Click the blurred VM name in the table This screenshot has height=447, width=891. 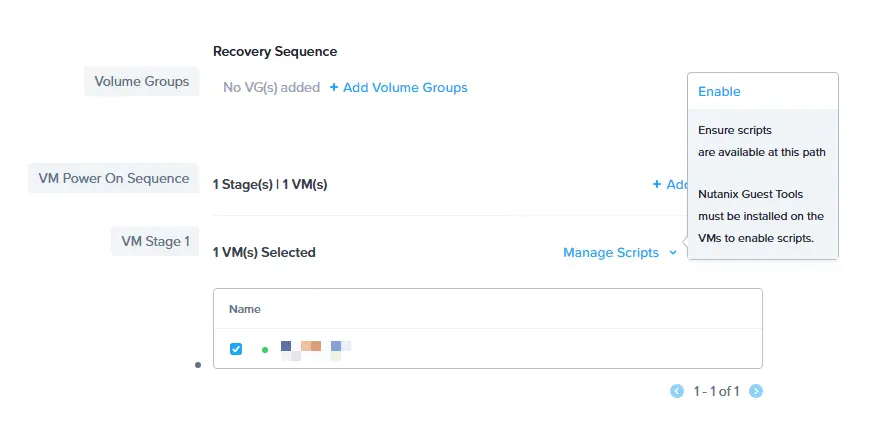pyautogui.click(x=316, y=350)
